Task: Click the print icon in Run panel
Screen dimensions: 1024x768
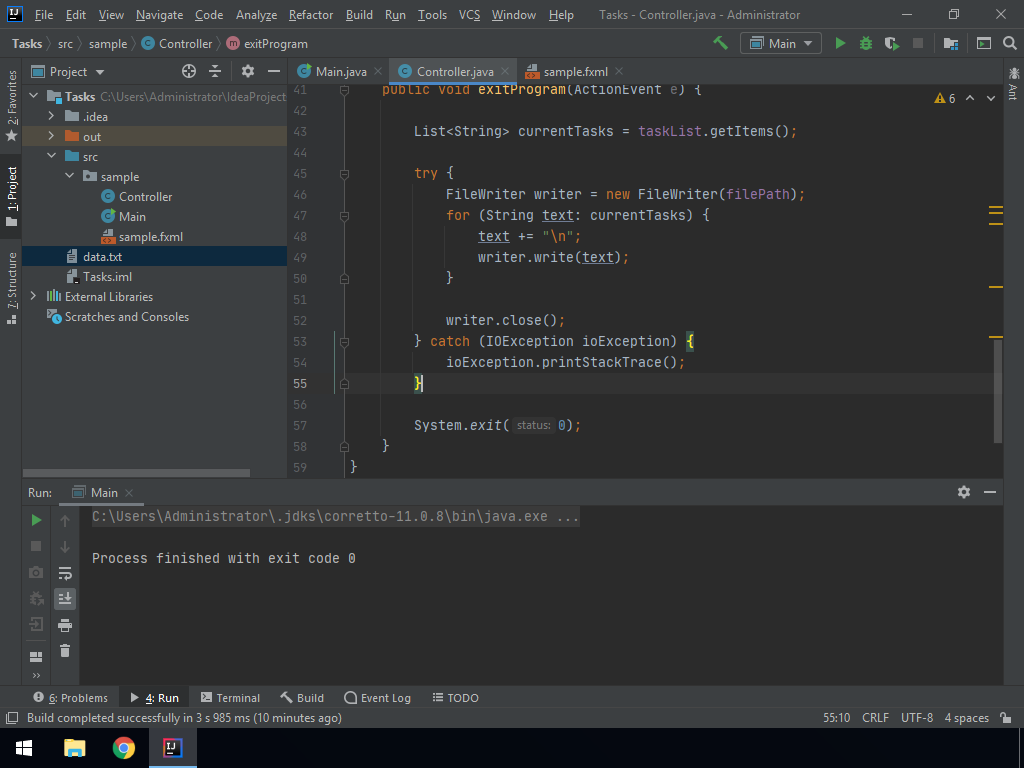Action: click(x=65, y=626)
